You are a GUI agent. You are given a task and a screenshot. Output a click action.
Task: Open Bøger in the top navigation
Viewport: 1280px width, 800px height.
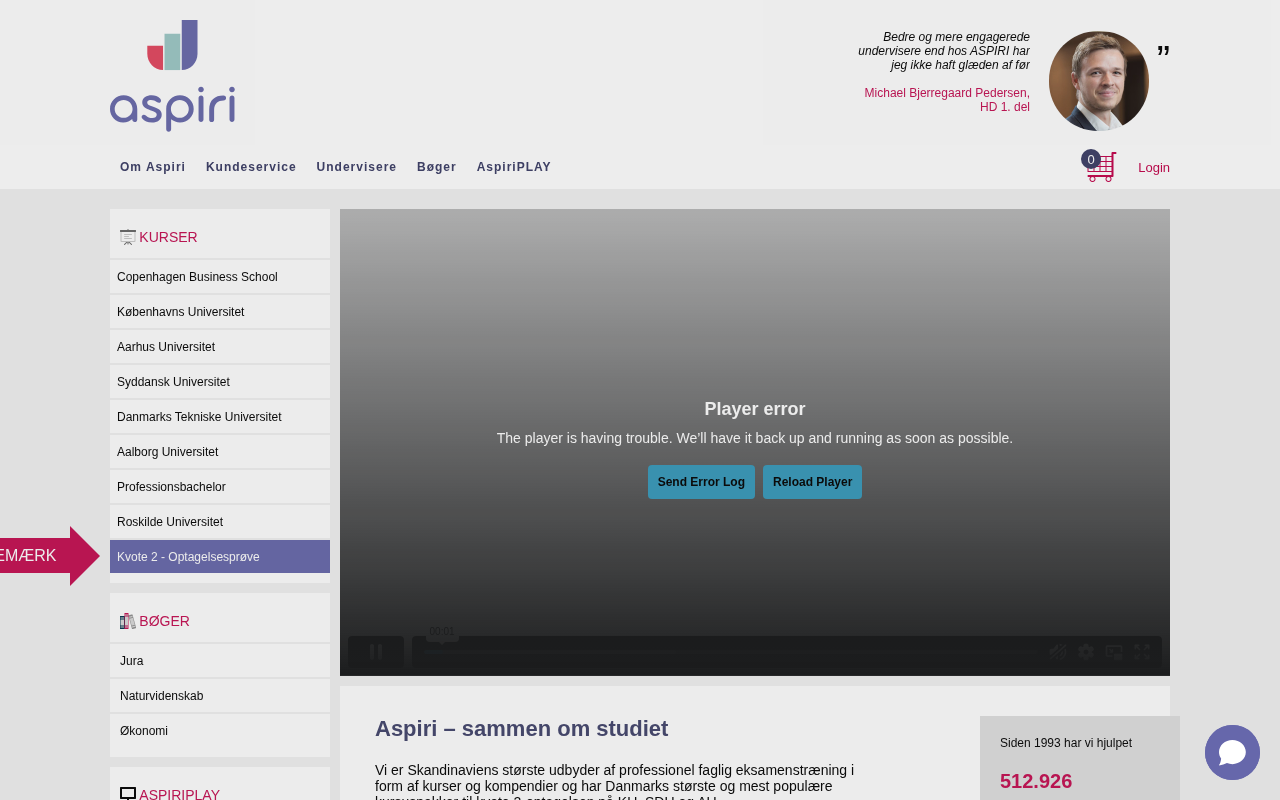click(x=437, y=167)
